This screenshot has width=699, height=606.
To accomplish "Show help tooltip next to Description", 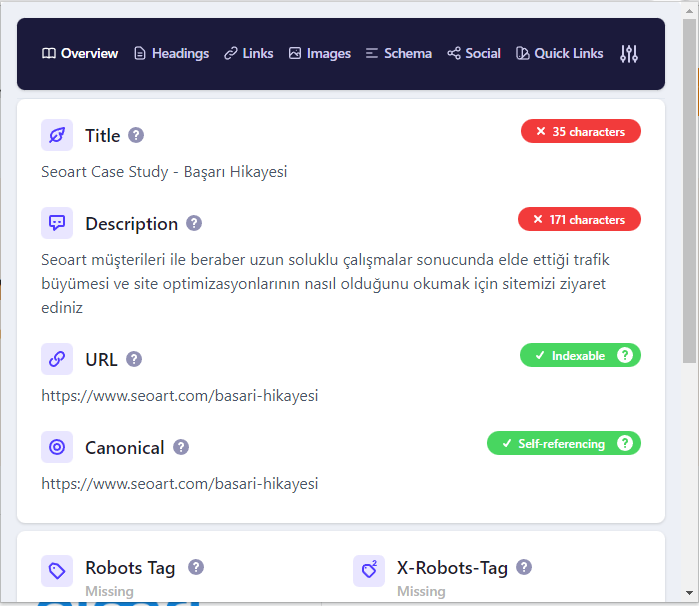I will point(194,223).
